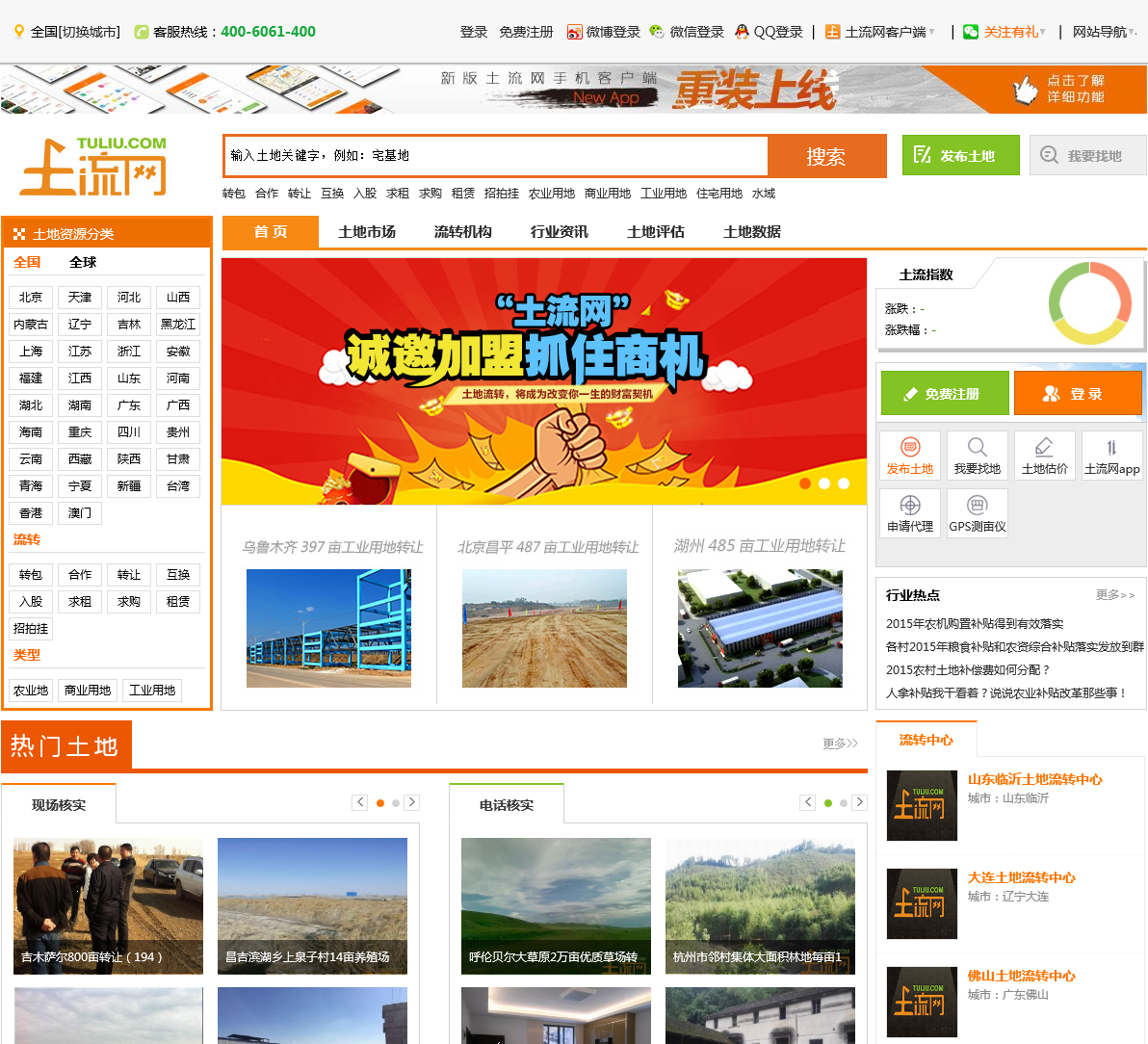Filter by 北京 region button
This screenshot has height=1044, width=1148.
(31, 298)
